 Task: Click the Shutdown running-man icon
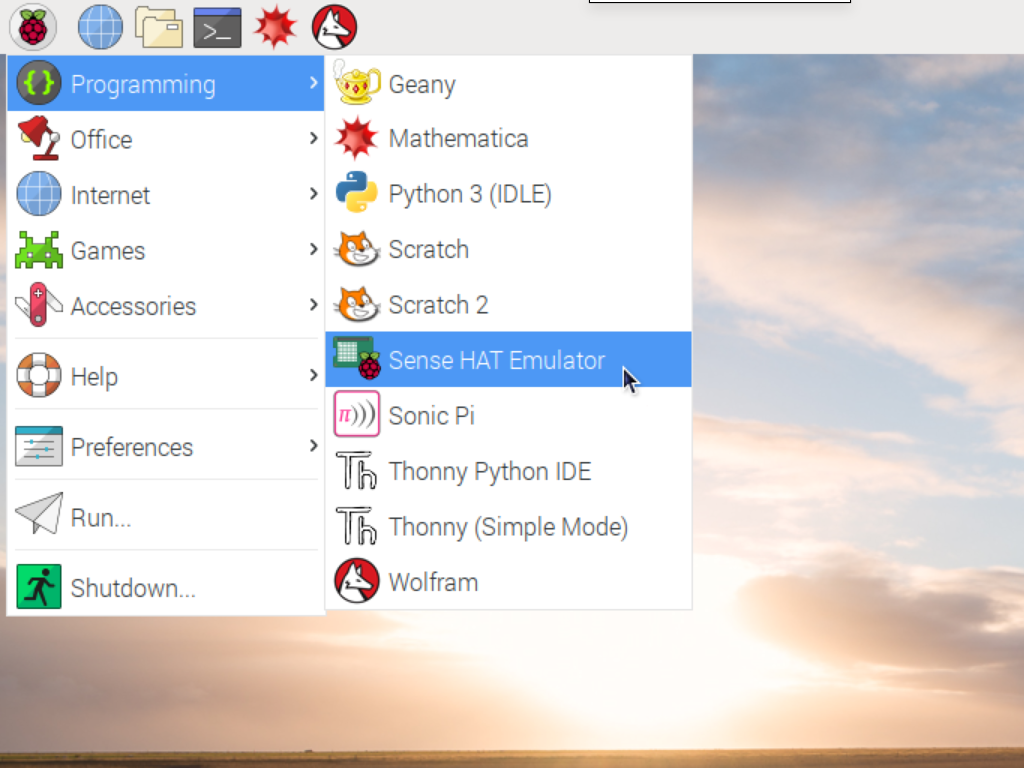tap(39, 586)
